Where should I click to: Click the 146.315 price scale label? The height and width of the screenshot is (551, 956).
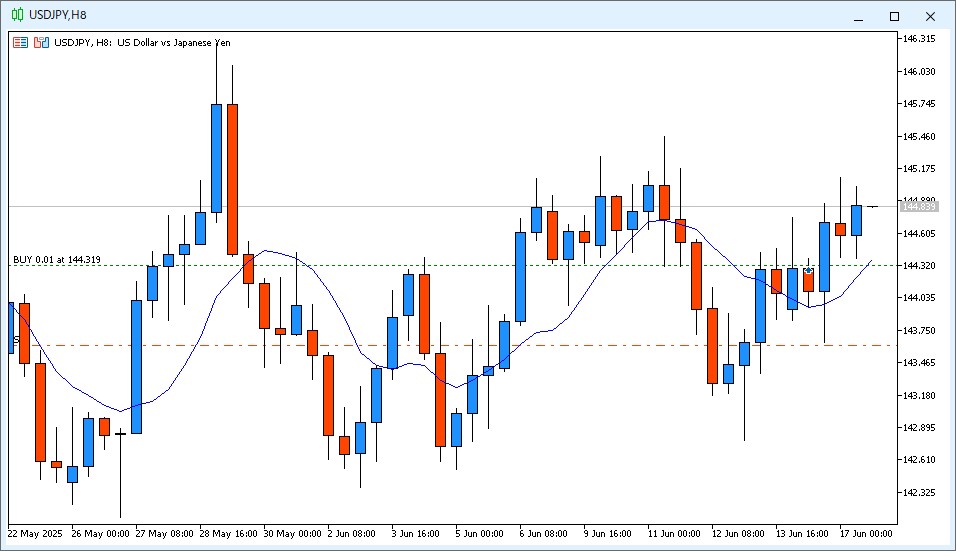coord(919,38)
